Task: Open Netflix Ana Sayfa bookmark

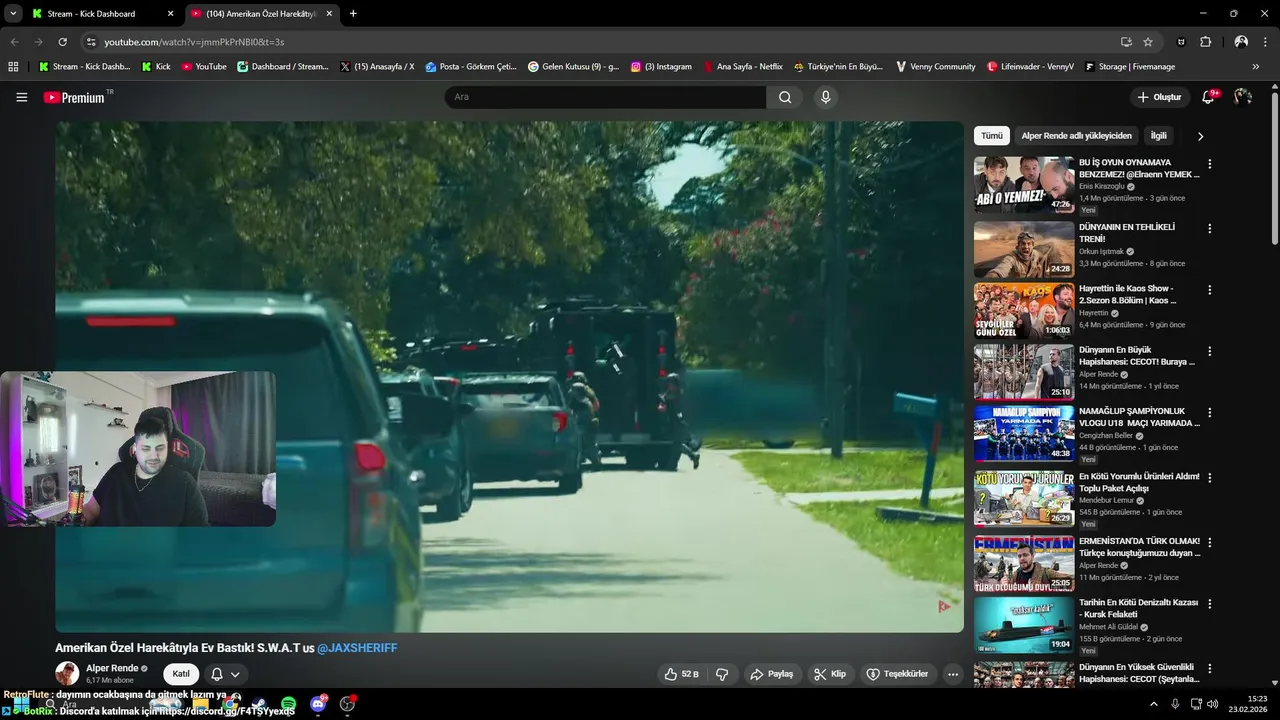Action: pyautogui.click(x=742, y=67)
